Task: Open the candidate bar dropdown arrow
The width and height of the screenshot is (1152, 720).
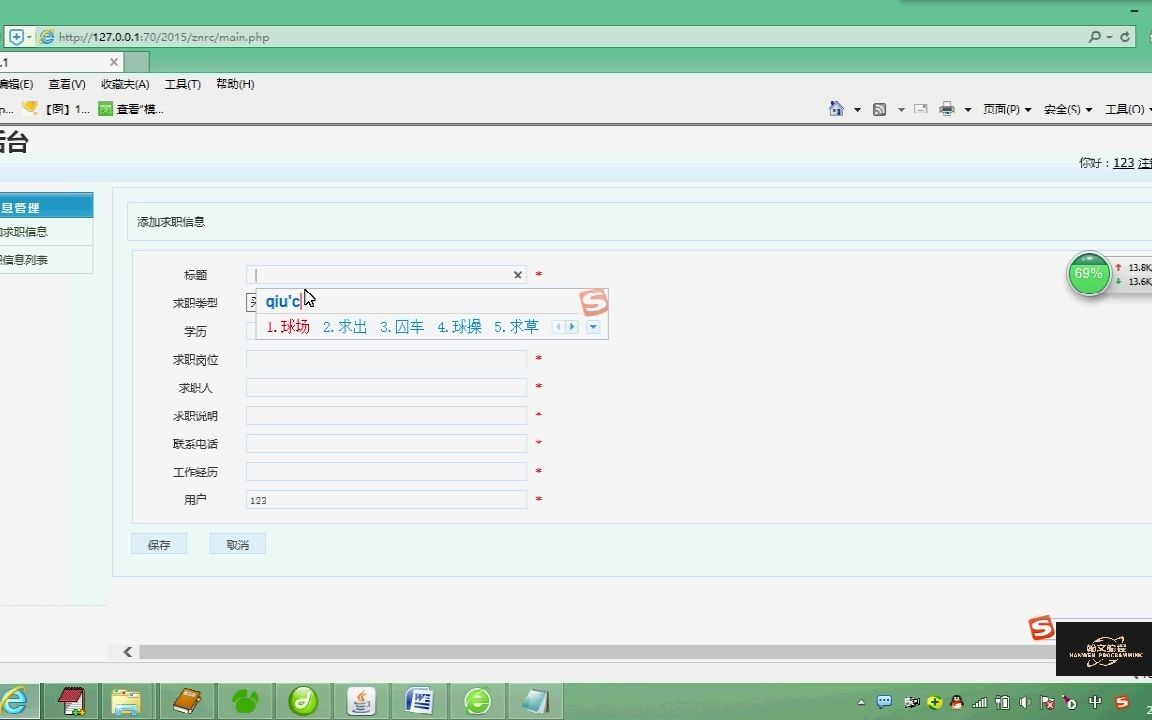Action: pyautogui.click(x=593, y=328)
